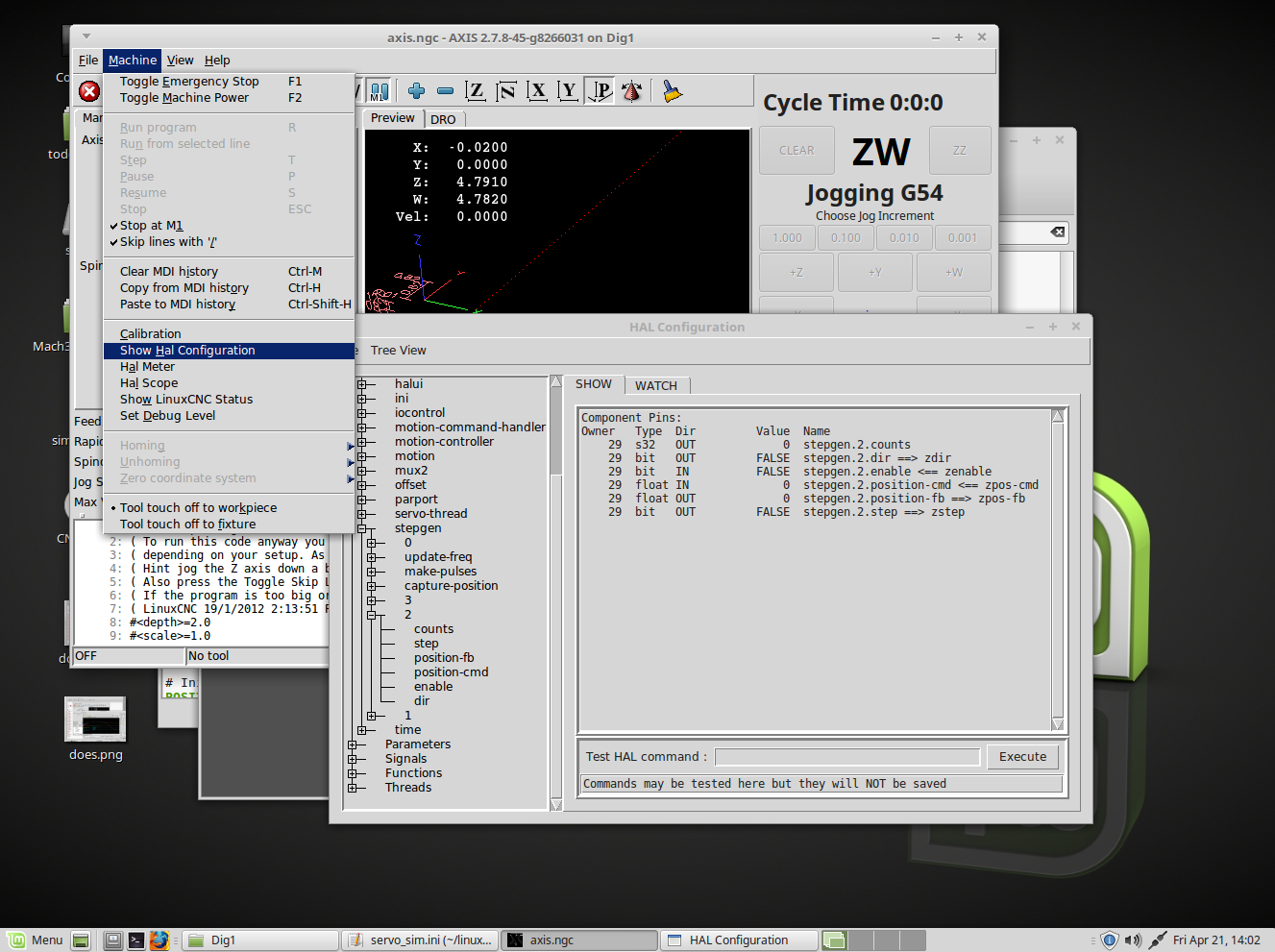Click the red Emergency Stop icon
This screenshot has height=952, width=1275.
[x=89, y=91]
